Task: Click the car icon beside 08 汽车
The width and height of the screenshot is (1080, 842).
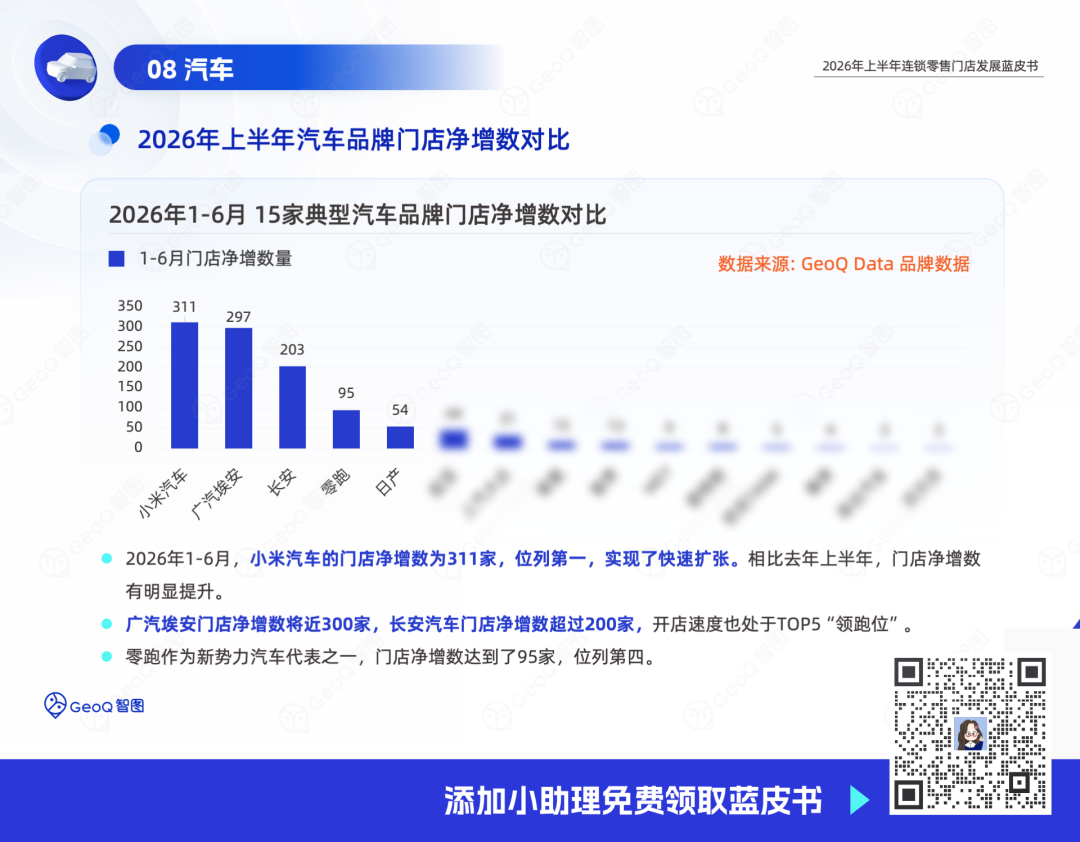Action: pos(66,68)
